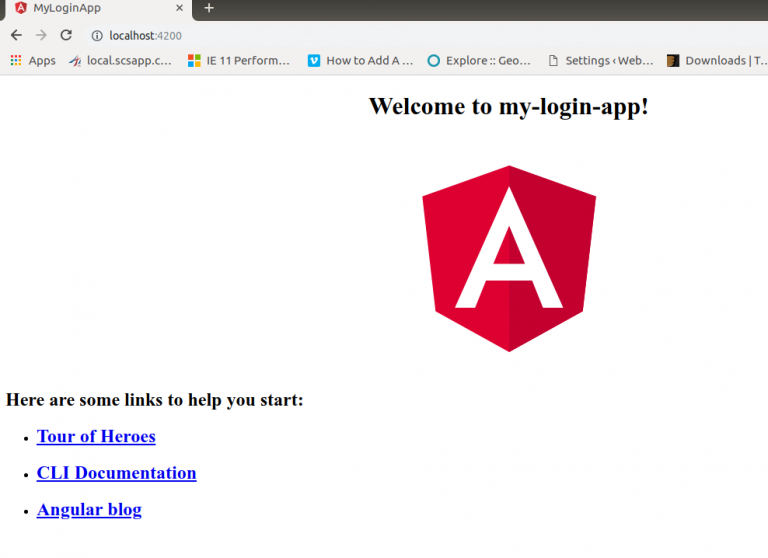Open the Apps bookmarks shortcut
Screen dimensions: 768x558
(x=33, y=61)
